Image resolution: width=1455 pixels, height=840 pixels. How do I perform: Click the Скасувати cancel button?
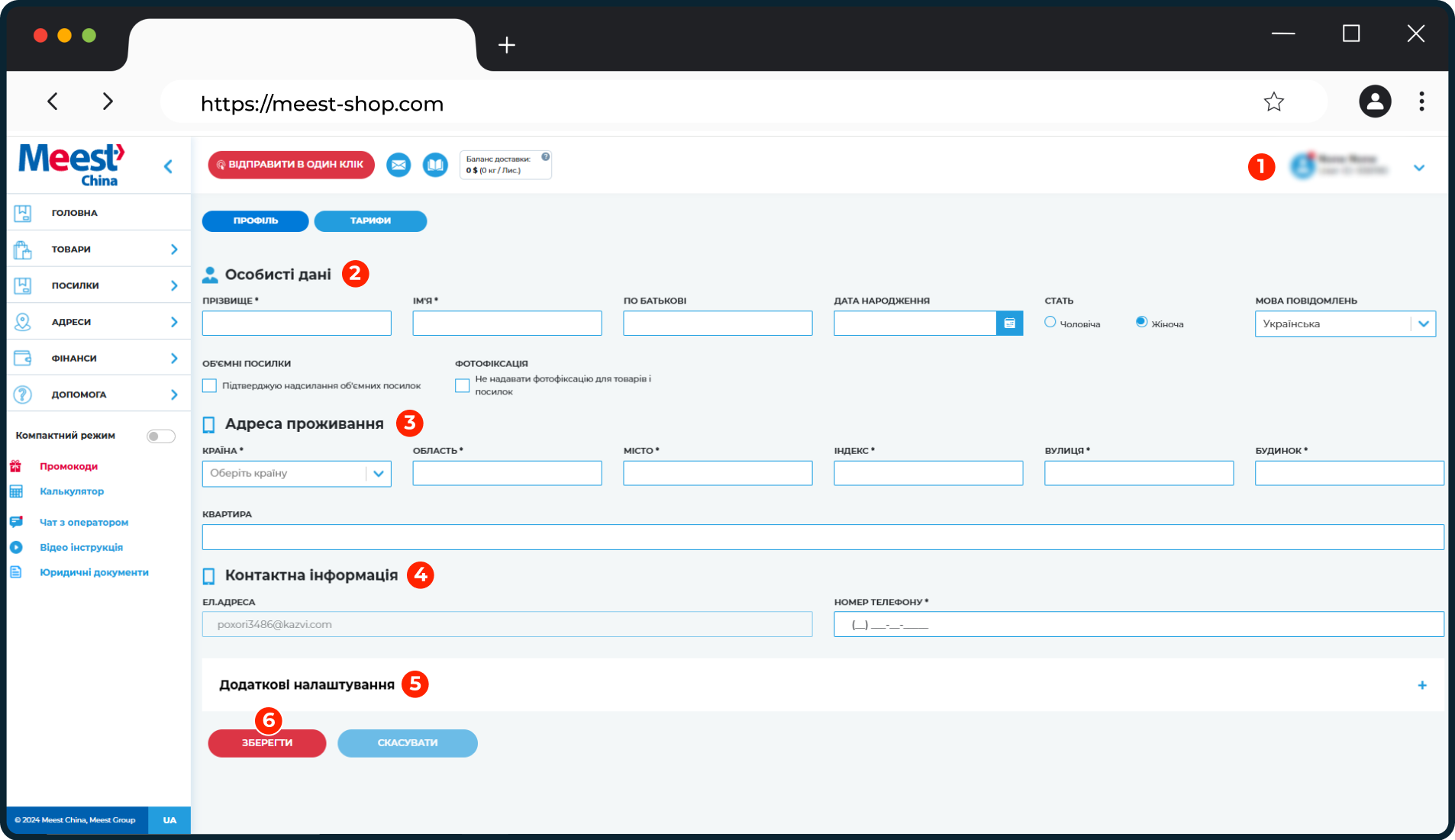tap(408, 743)
